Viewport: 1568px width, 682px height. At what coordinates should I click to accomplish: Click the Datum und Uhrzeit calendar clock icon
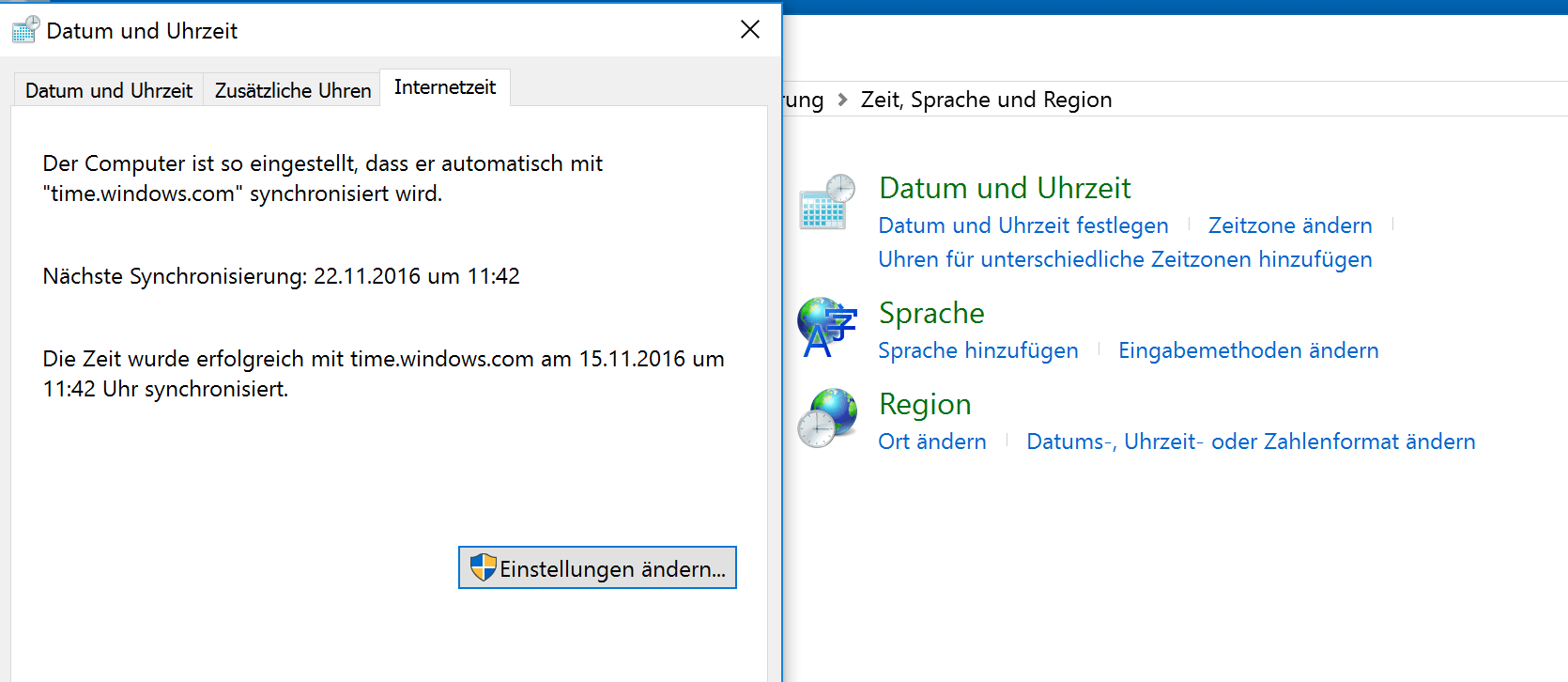click(x=827, y=202)
